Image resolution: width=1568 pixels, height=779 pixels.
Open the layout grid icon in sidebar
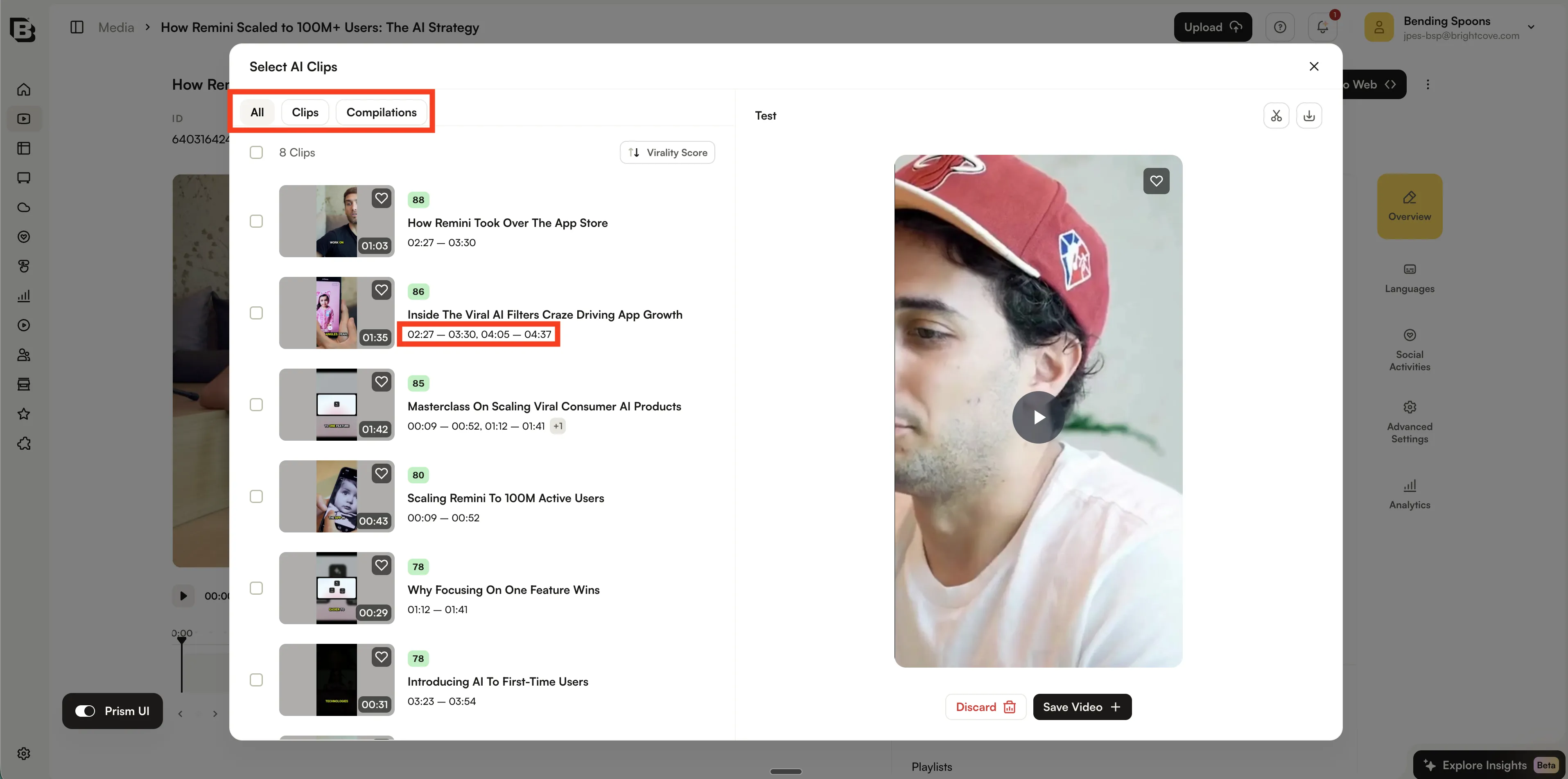point(24,149)
